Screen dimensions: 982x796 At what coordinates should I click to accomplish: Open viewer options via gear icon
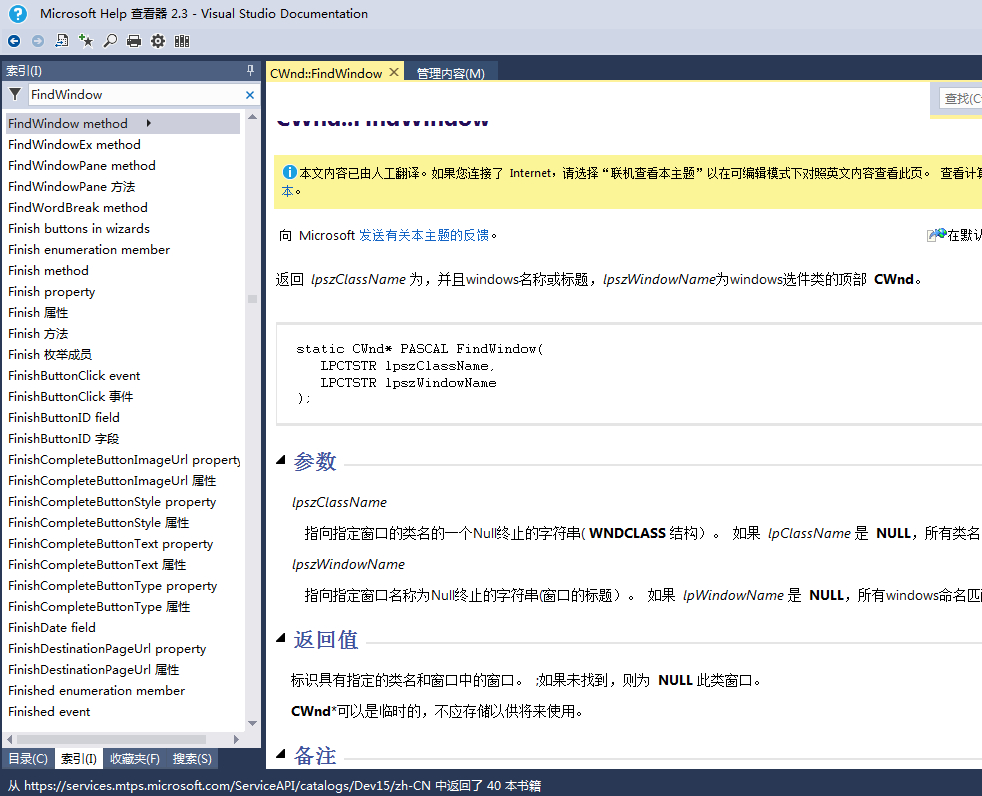coord(158,41)
